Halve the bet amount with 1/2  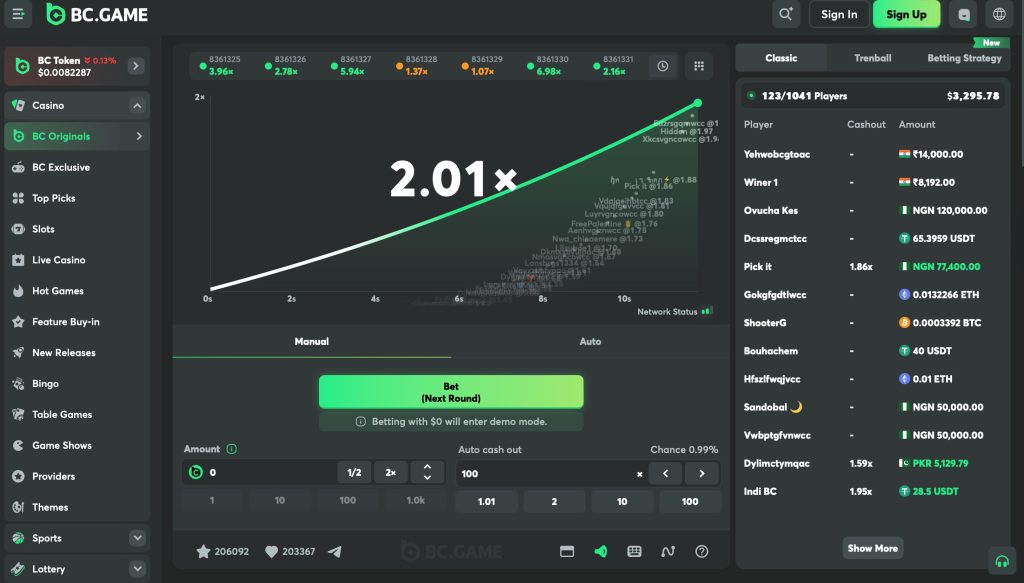[355, 472]
